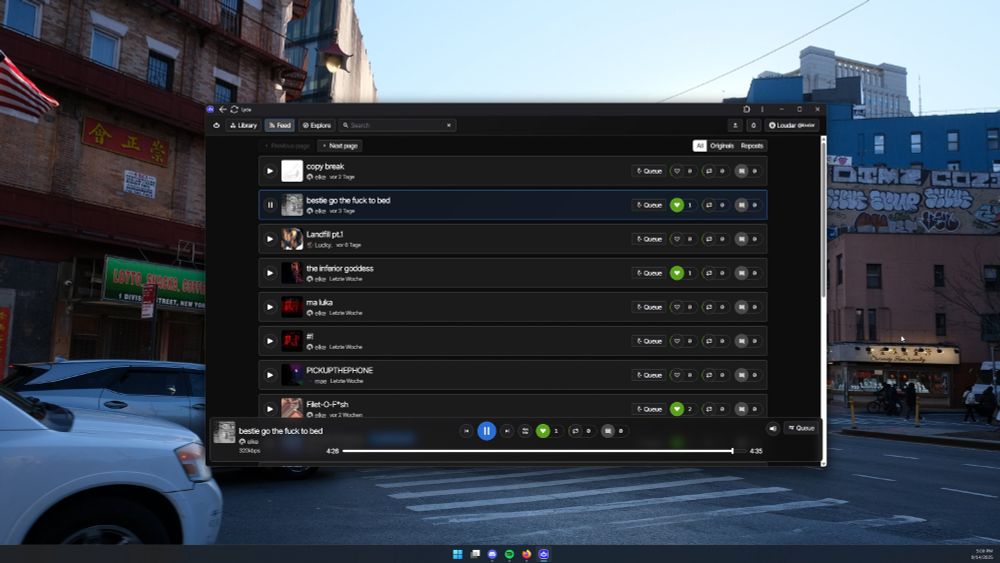Open Windows Start menu on taskbar
Screen dimensions: 1000x563
(x=457, y=554)
